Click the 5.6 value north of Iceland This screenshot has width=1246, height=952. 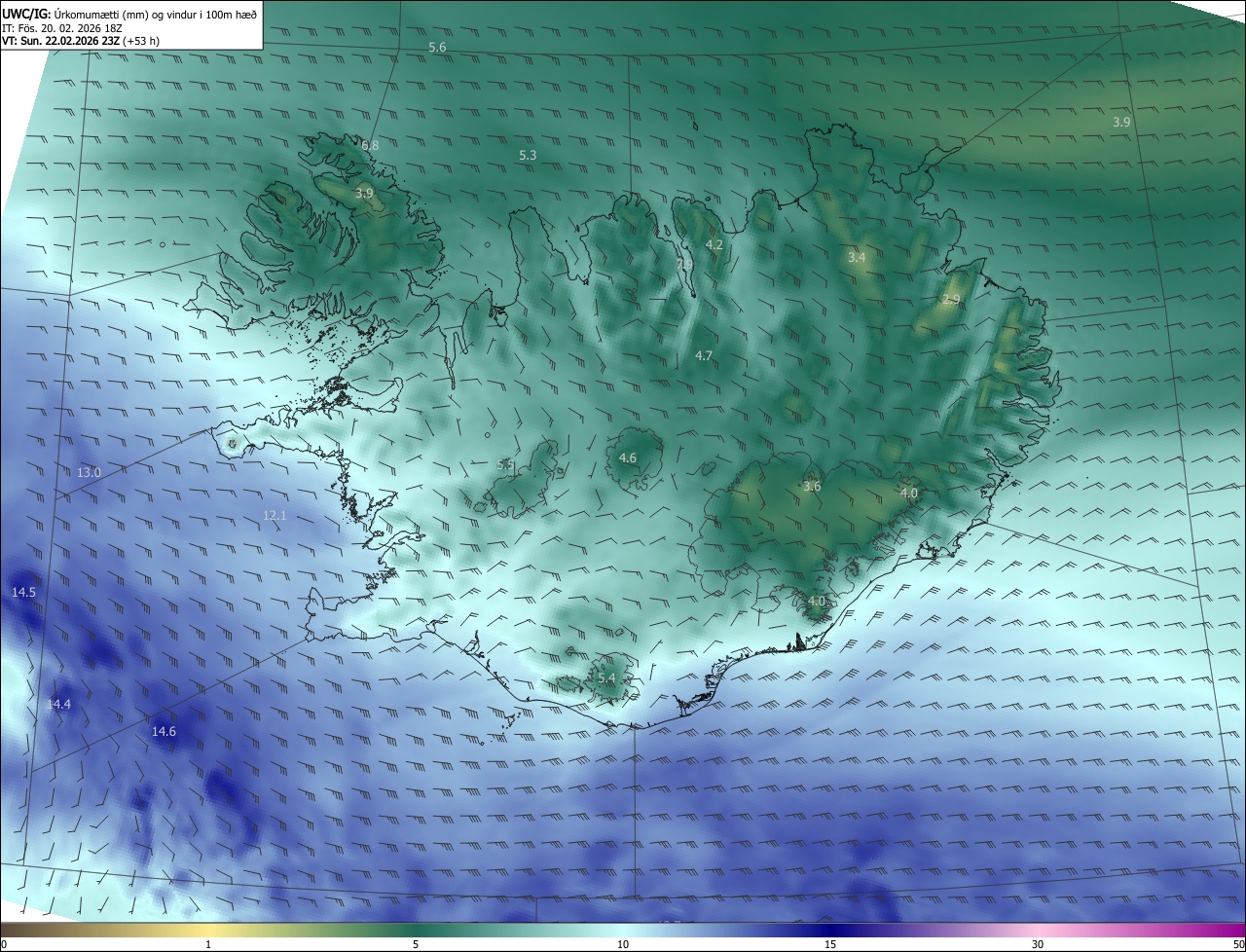(x=438, y=48)
